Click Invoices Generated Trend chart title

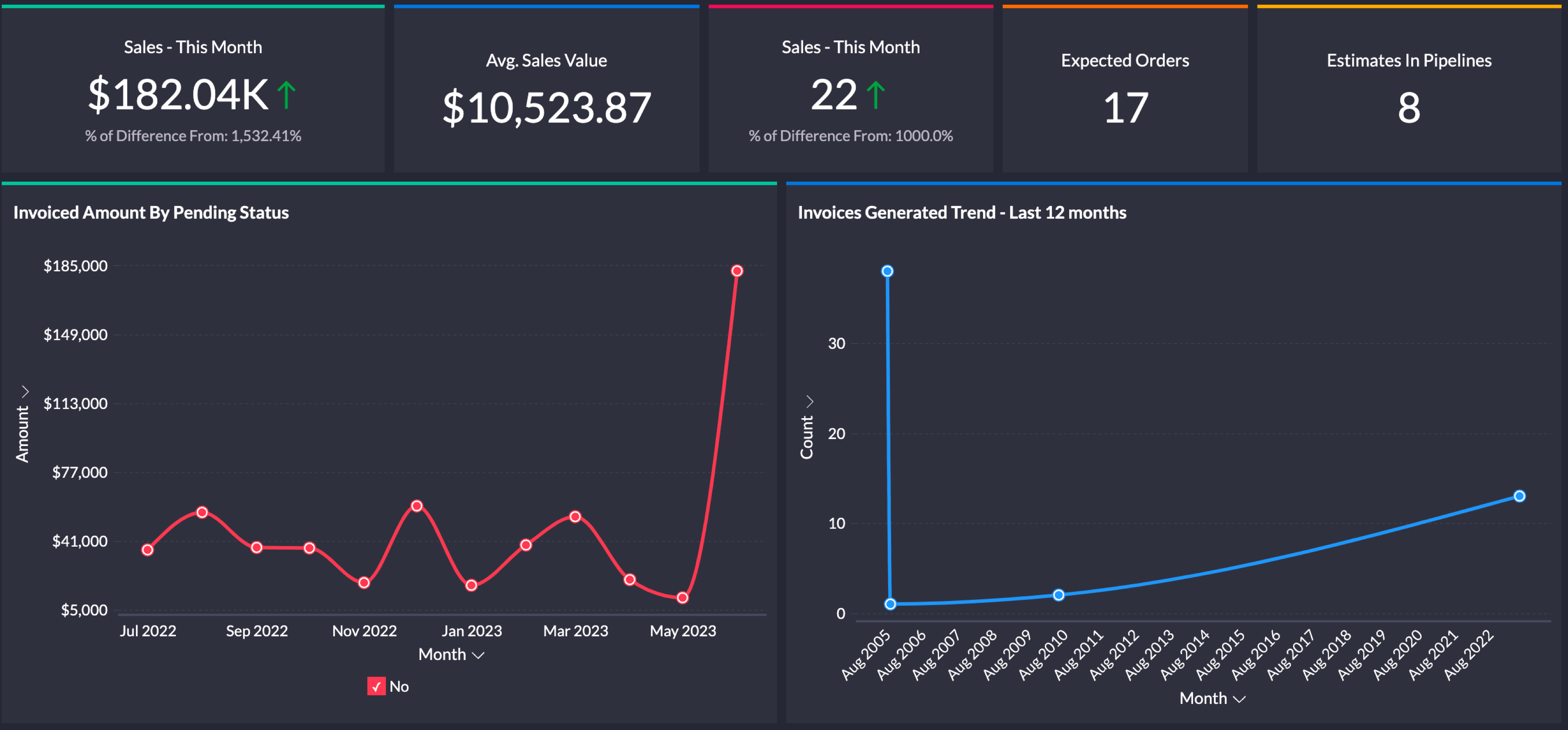[962, 213]
